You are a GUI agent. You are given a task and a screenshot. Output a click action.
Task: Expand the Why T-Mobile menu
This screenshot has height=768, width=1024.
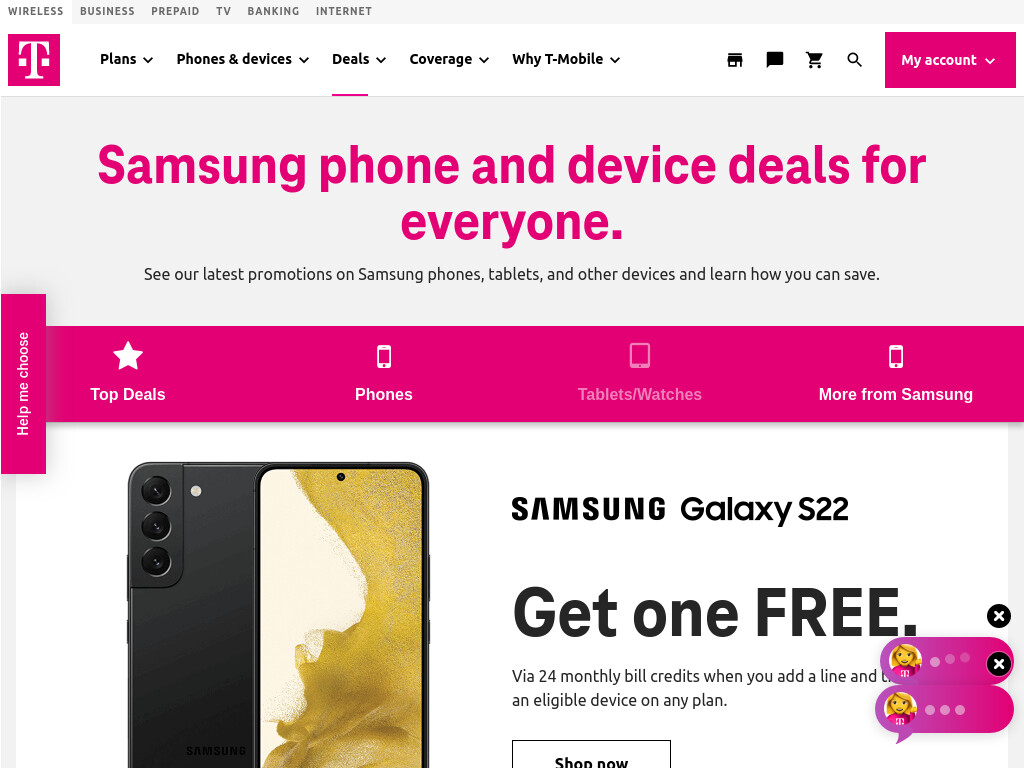pyautogui.click(x=566, y=59)
